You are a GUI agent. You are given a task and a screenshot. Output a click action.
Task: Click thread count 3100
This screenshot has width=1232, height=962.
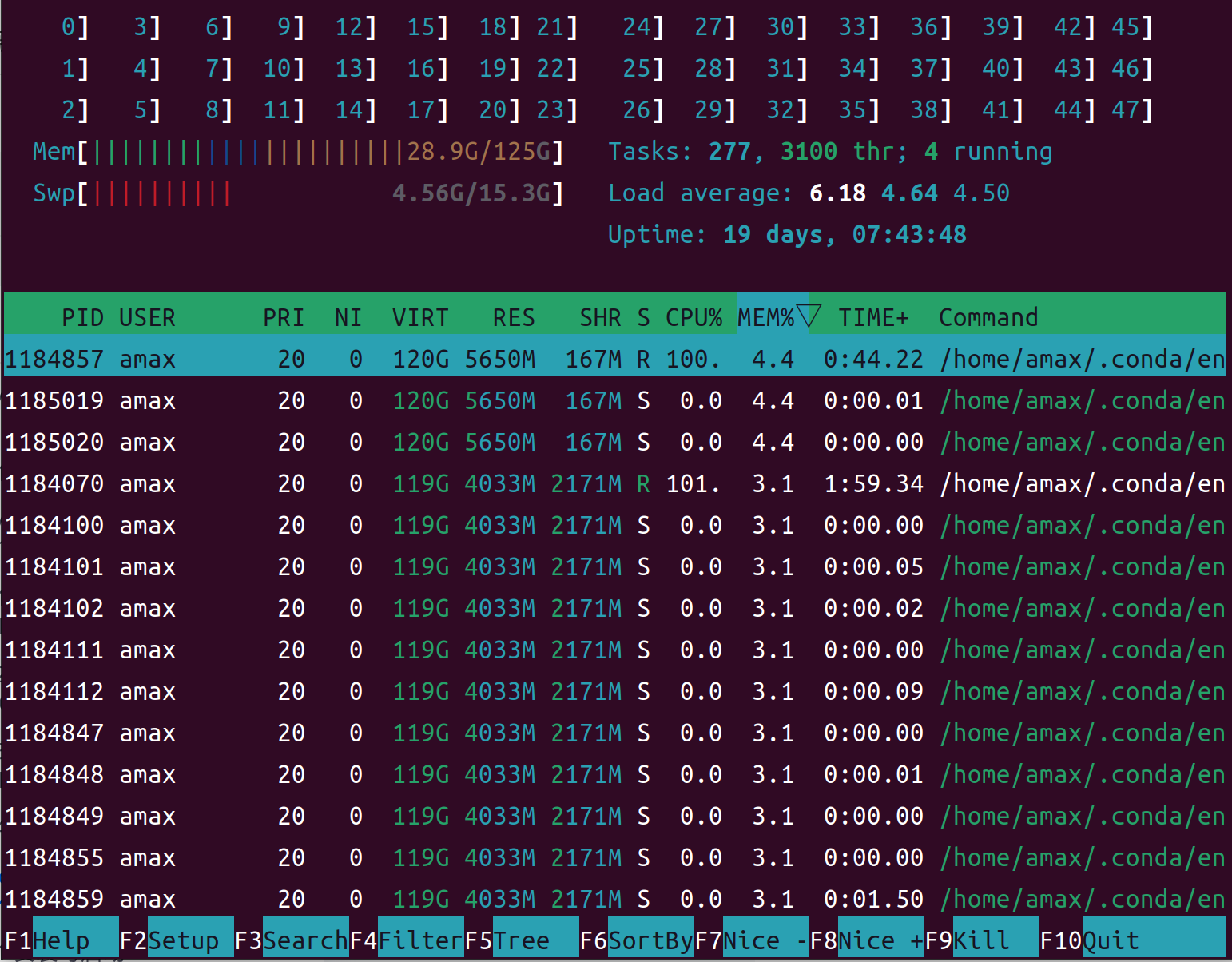pos(809,151)
